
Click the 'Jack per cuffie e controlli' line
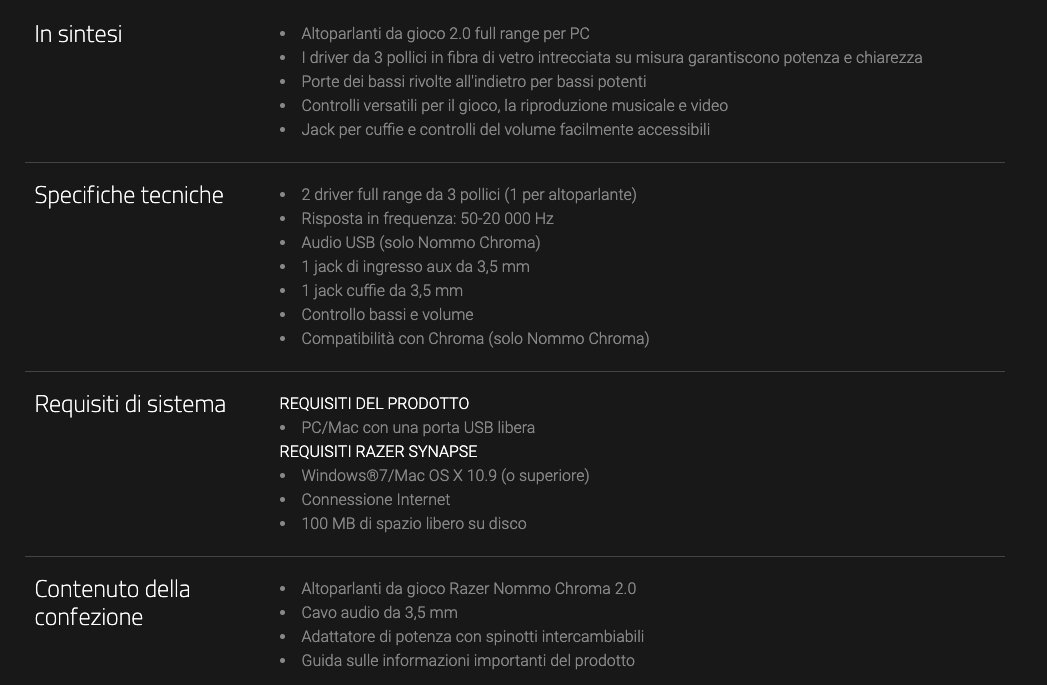[505, 129]
